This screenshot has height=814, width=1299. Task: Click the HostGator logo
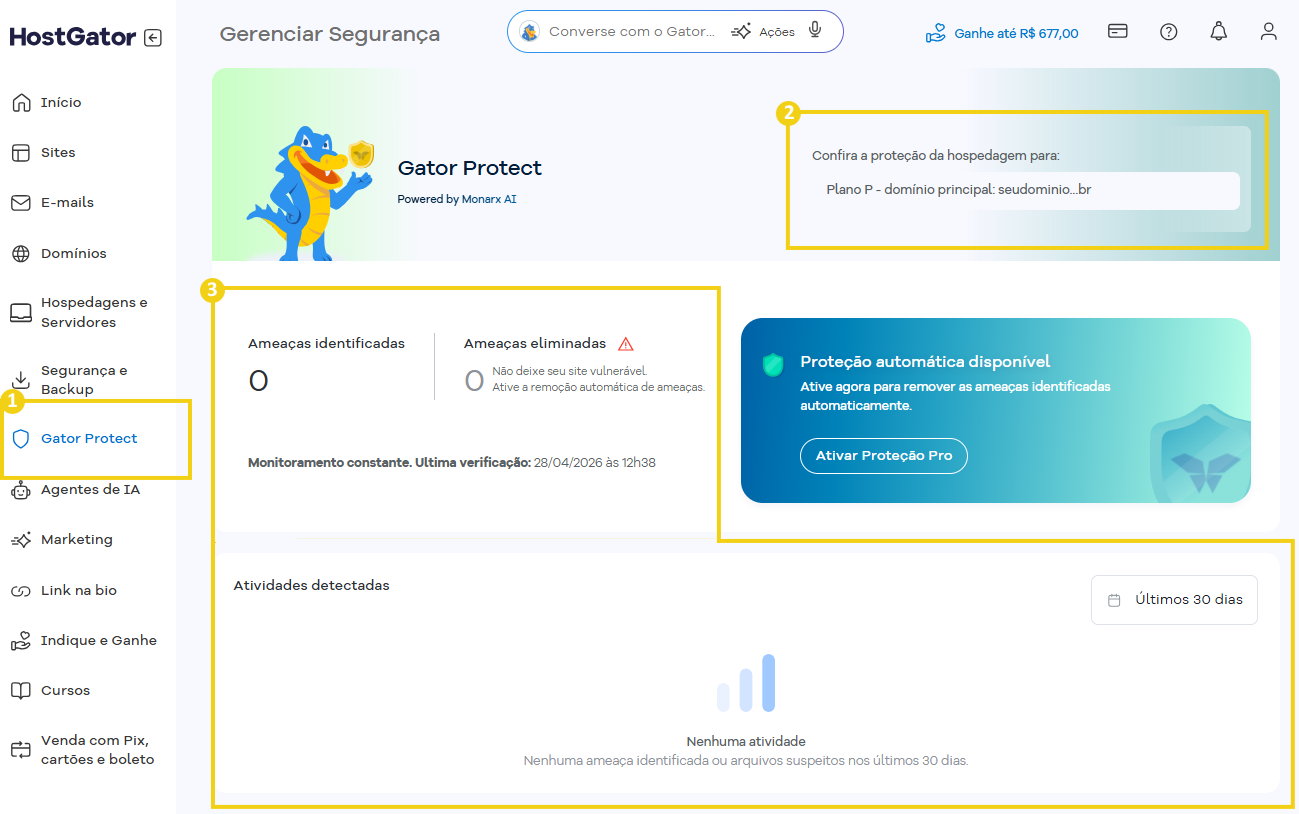pyautogui.click(x=73, y=37)
